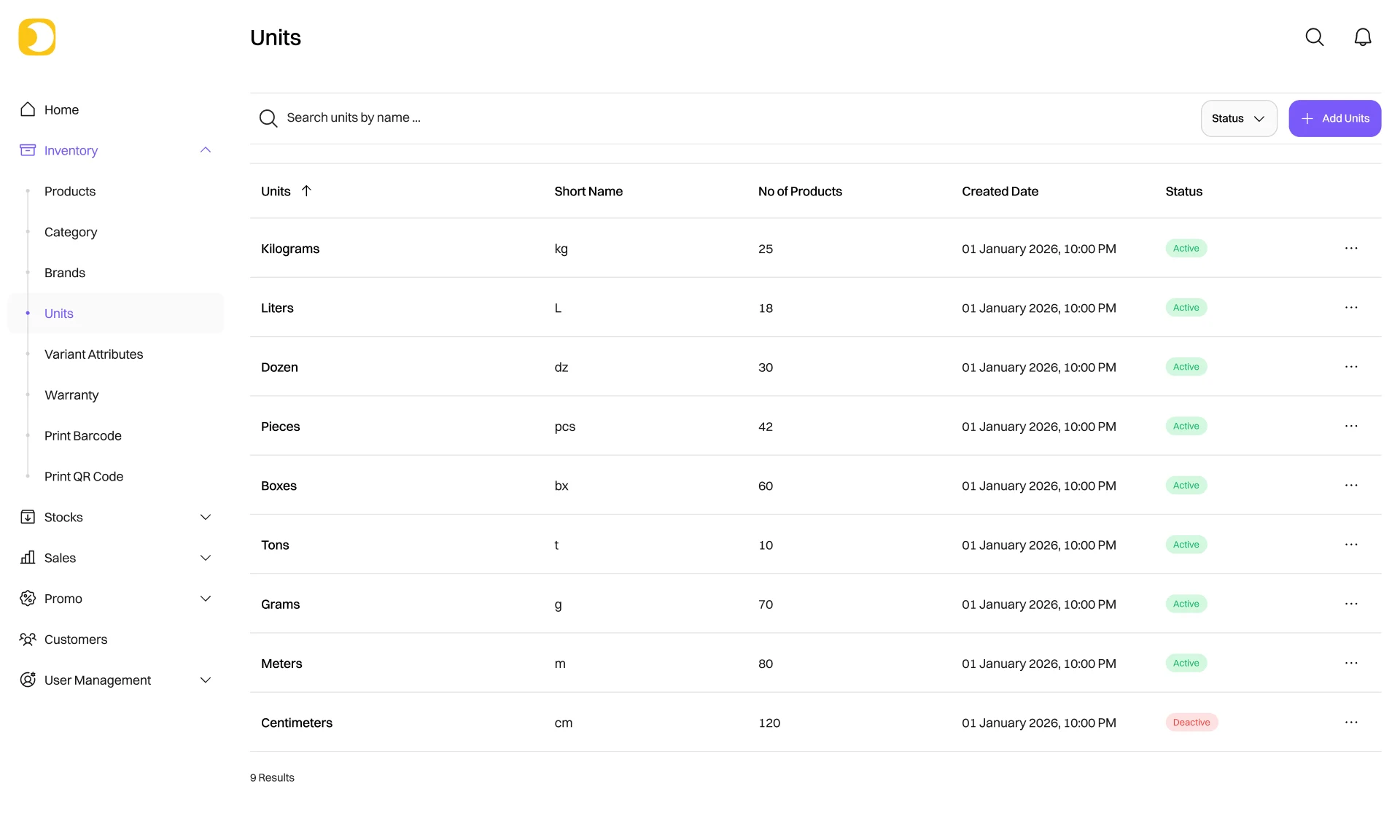Click the Sales chart icon
This screenshot has width=1400, height=840.
click(x=28, y=558)
